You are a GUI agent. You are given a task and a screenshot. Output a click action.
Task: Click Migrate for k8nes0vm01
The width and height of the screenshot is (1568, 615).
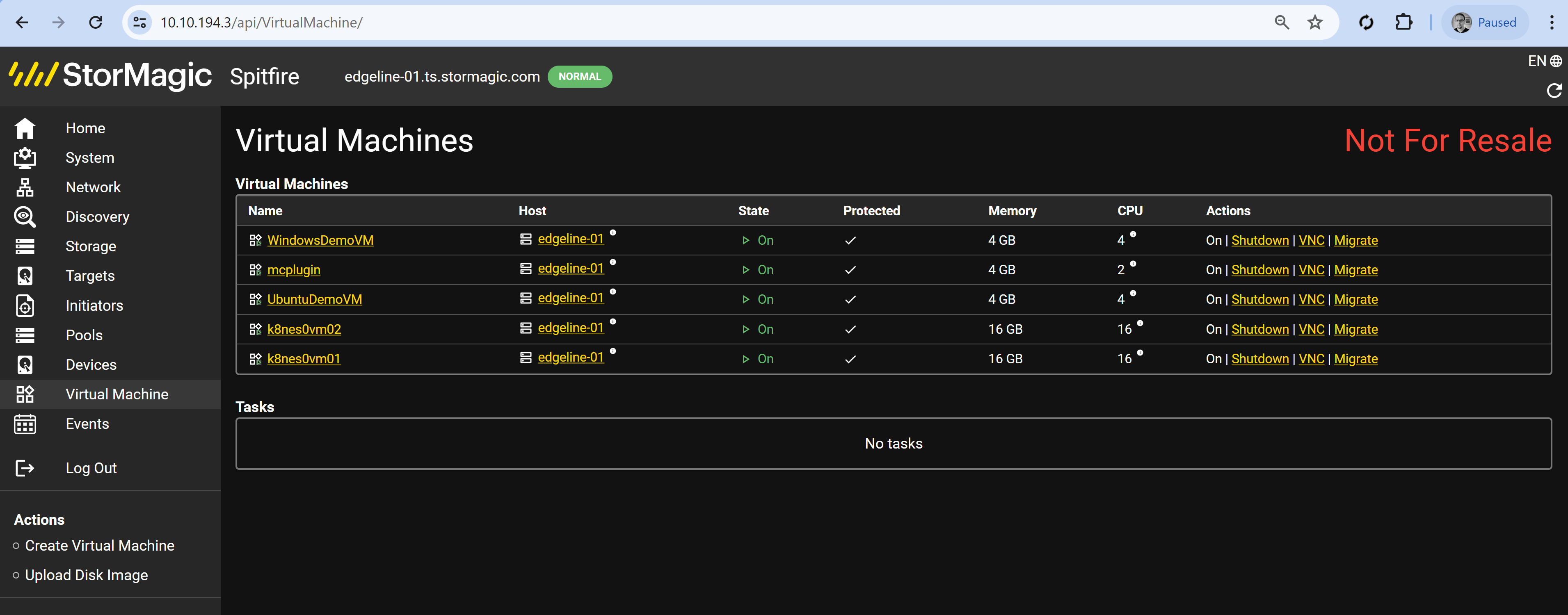click(x=1355, y=359)
